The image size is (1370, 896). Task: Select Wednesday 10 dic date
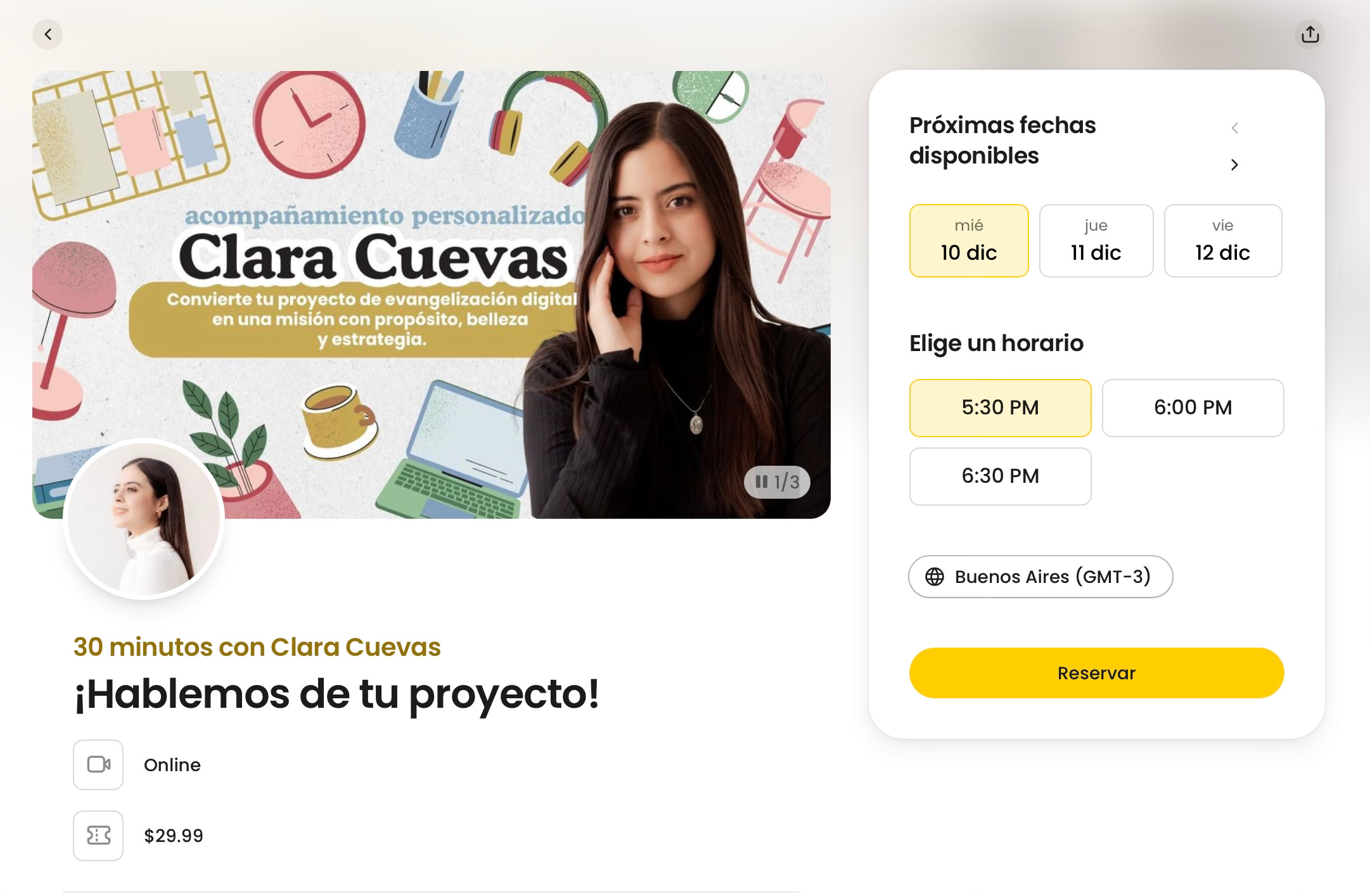pyautogui.click(x=969, y=241)
